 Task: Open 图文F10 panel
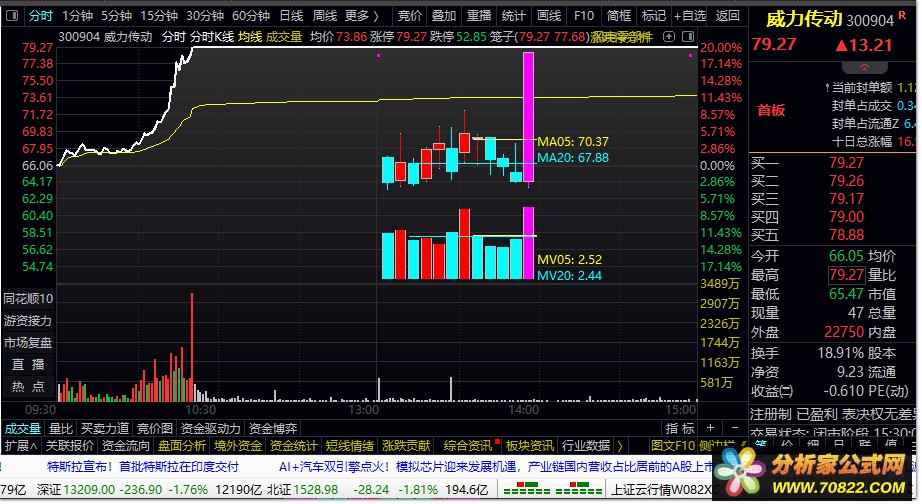673,446
